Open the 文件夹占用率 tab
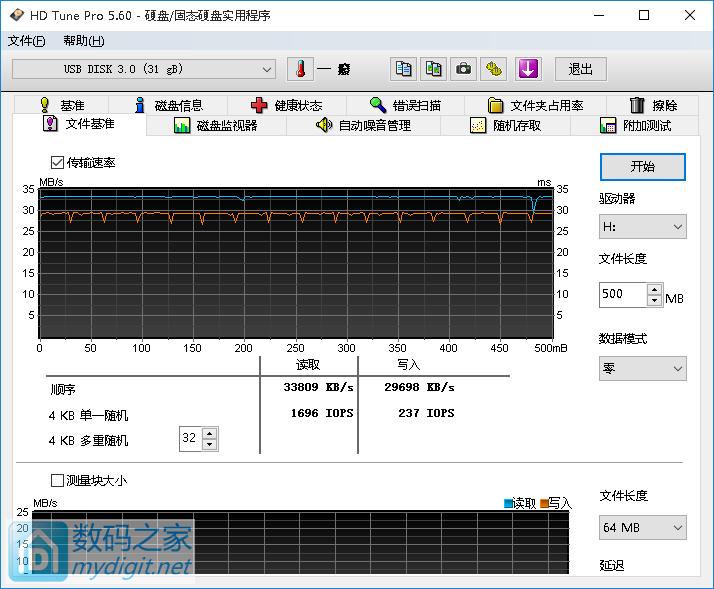 (536, 105)
